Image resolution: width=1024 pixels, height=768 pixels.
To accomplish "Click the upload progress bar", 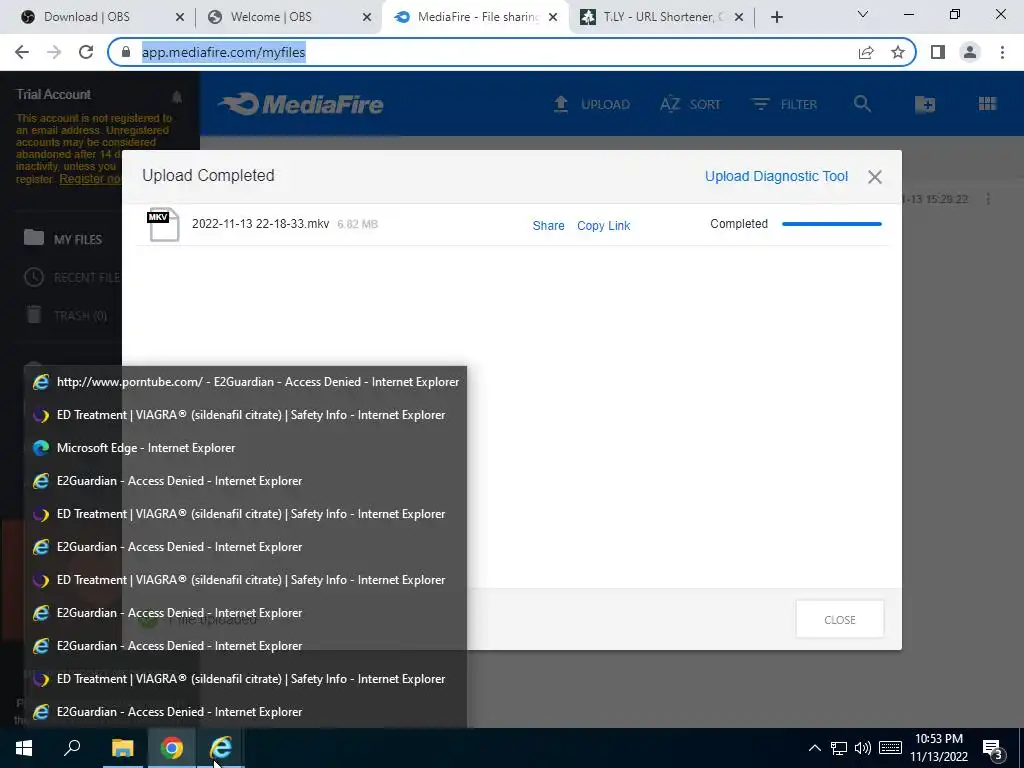I will 831,224.
